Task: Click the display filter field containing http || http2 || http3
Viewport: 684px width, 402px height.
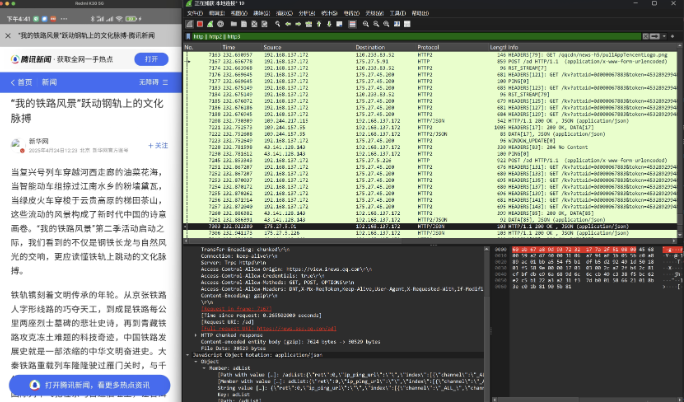Action: point(417,37)
